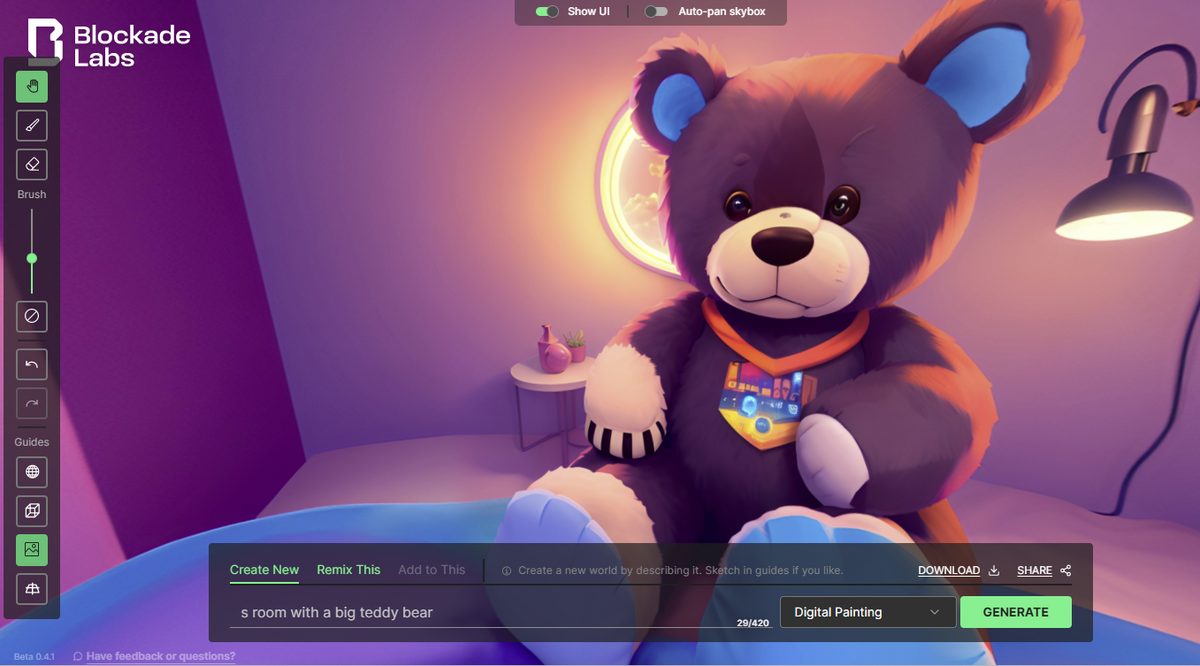Click the bottom guide icon in the toolbar
The image size is (1200, 666).
pyautogui.click(x=32, y=589)
